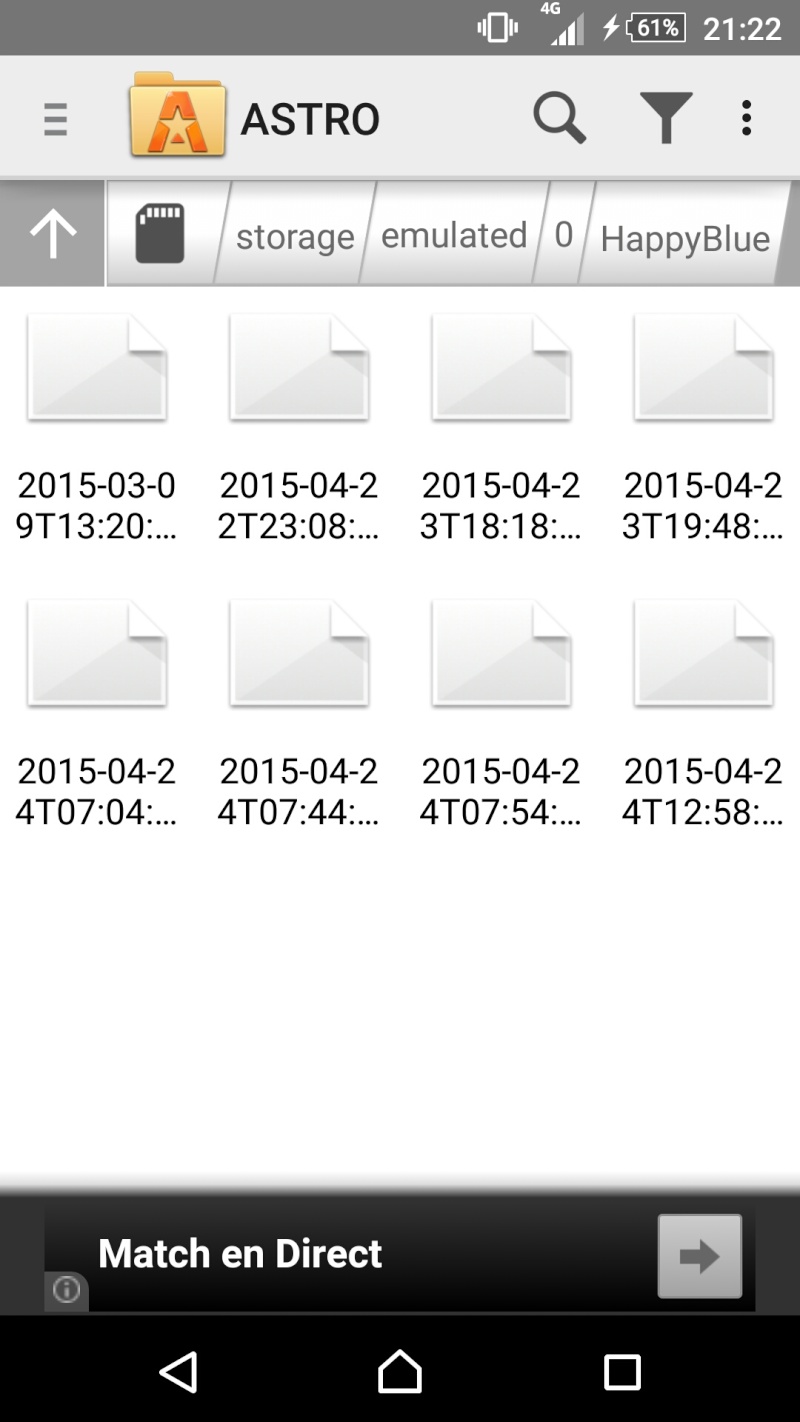Open file 2015-04-24T07:04
The width and height of the screenshot is (800, 1422).
97,714
